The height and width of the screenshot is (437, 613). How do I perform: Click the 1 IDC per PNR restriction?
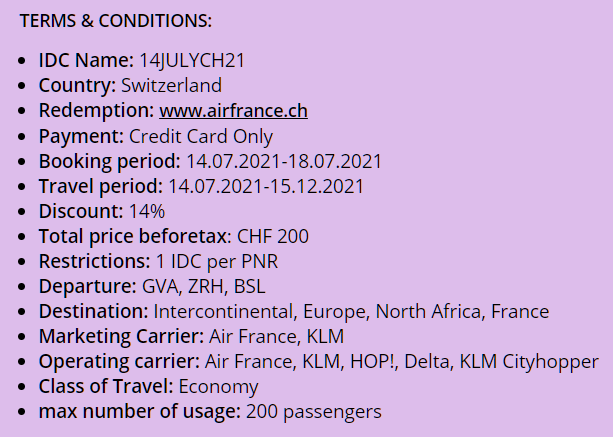(x=217, y=261)
